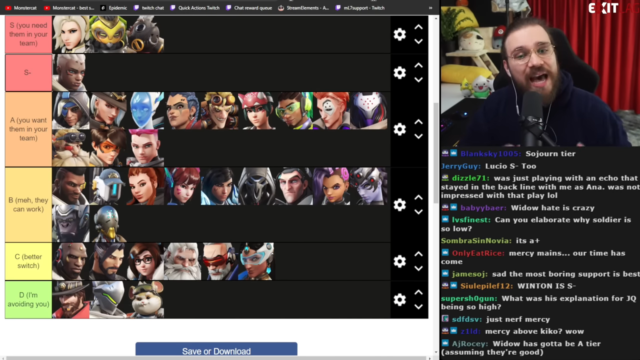Select the D (I'm avoiding you) green label

pos(28,300)
